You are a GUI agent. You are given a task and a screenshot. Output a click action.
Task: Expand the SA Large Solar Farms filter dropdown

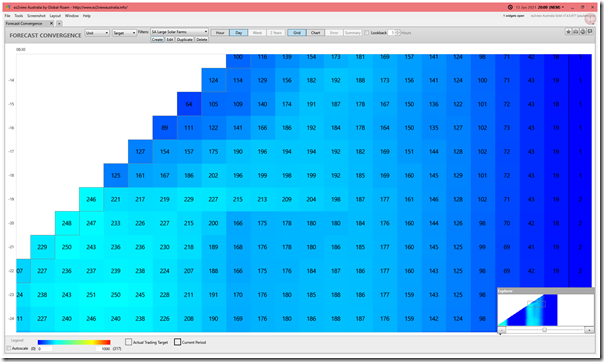(x=180, y=32)
